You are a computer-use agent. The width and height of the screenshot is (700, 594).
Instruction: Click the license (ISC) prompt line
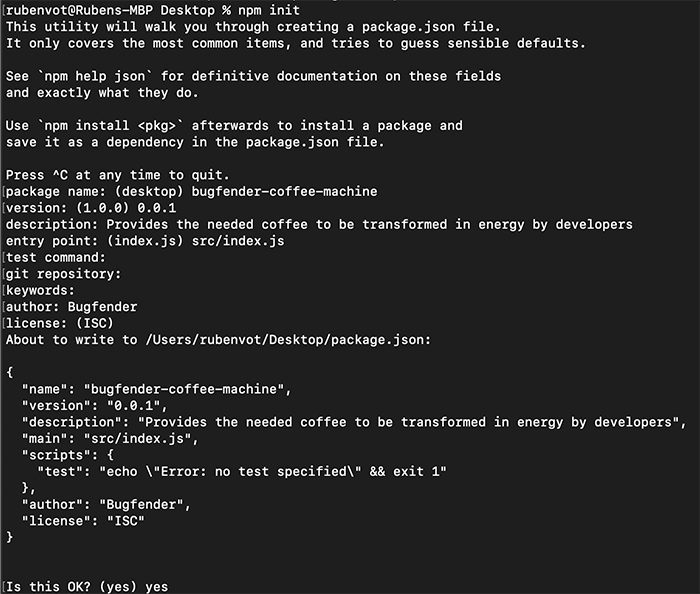coord(60,323)
